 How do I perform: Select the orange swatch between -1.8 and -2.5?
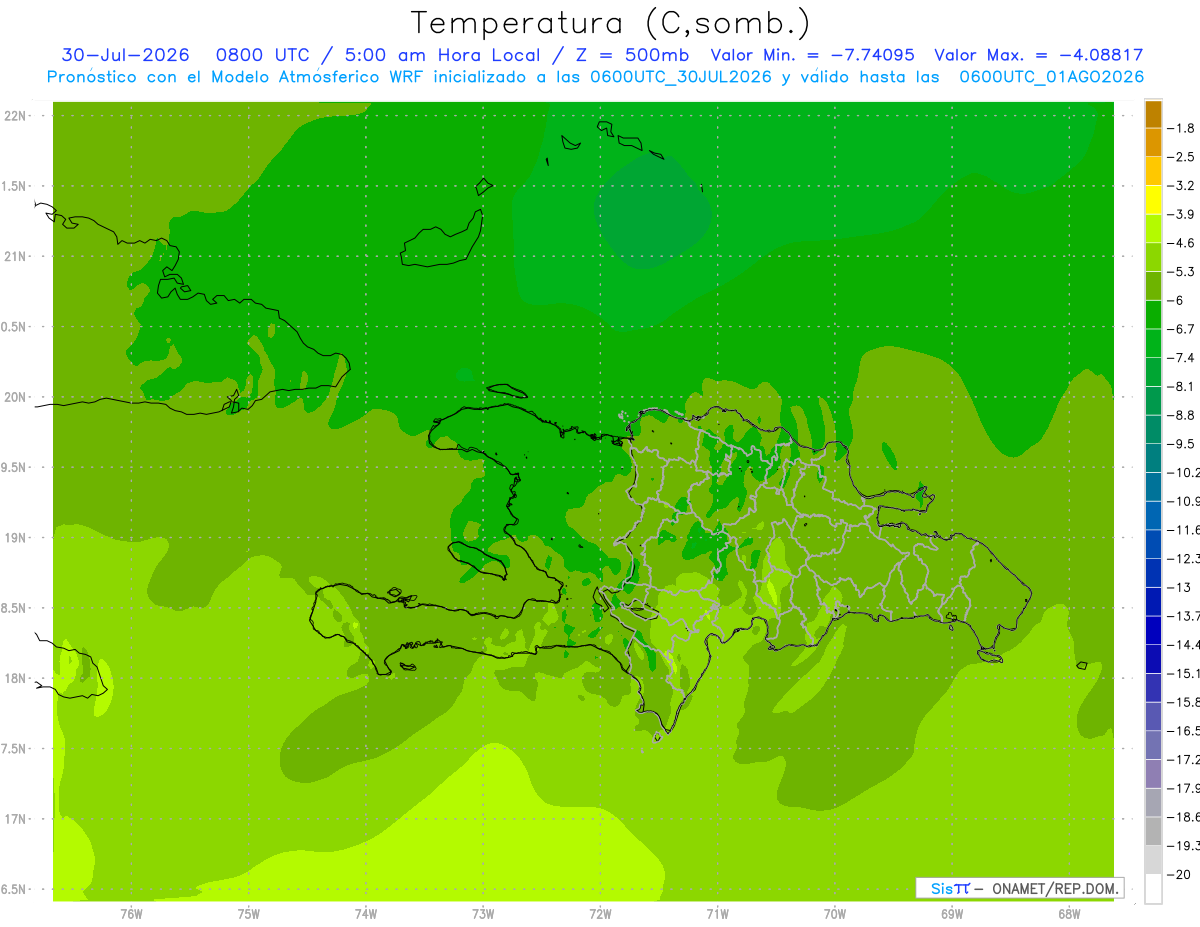coord(1153,143)
